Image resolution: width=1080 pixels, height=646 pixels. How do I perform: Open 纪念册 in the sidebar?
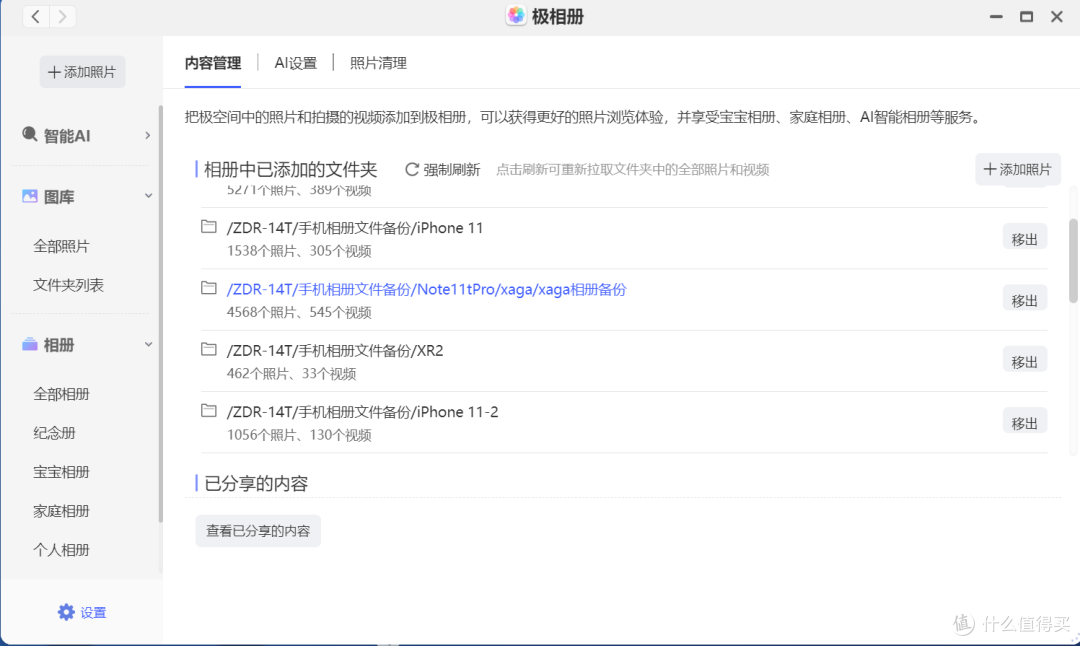pyautogui.click(x=54, y=433)
